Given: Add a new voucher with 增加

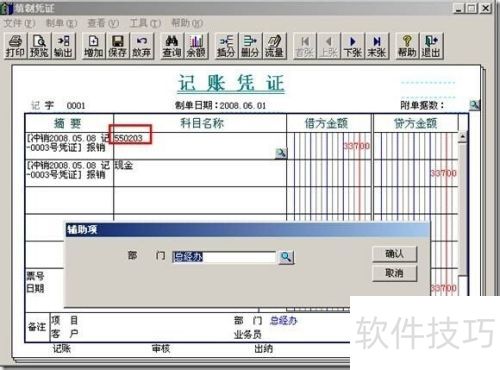Looking at the screenshot, I should point(94,46).
